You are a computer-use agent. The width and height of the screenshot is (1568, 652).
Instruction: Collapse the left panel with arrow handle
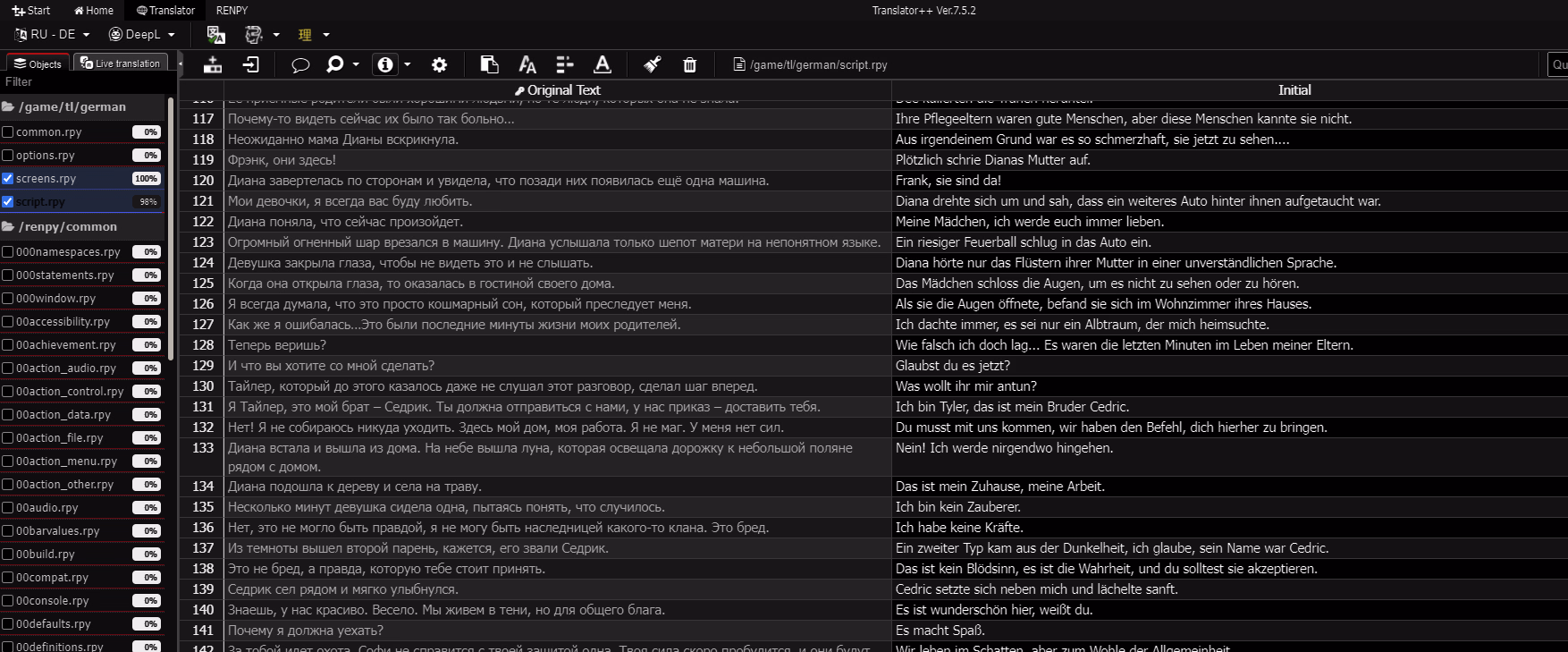coord(180,64)
